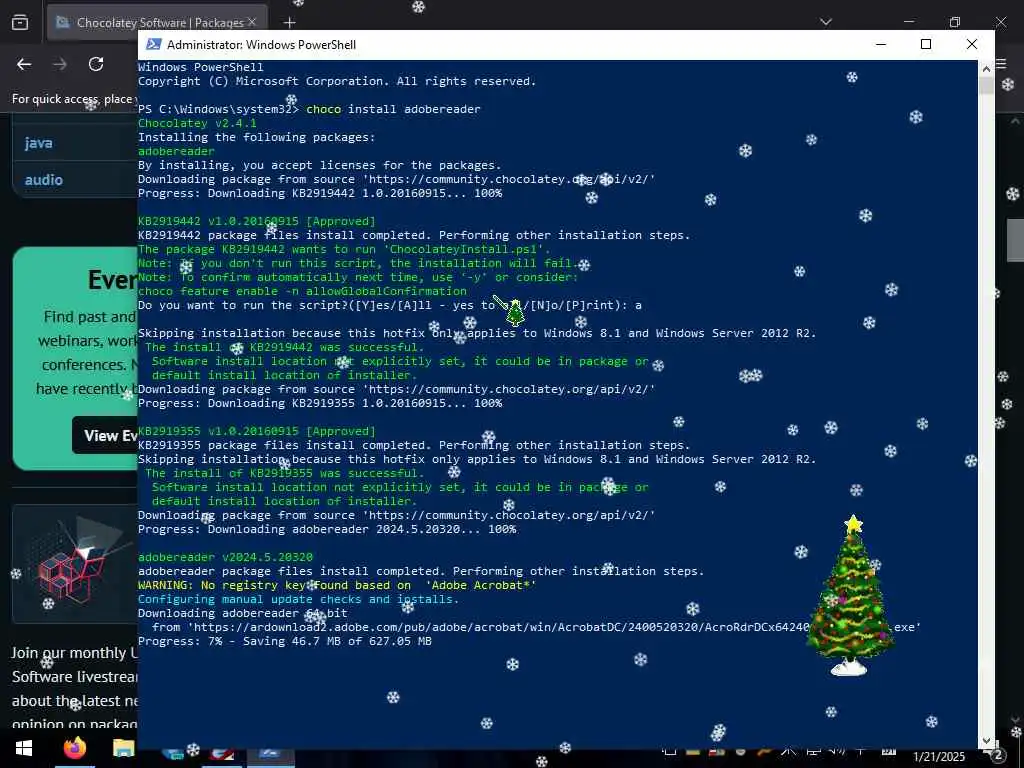The image size is (1024, 768).
Task: Open Firefox View in the browser
Action: 20,22
